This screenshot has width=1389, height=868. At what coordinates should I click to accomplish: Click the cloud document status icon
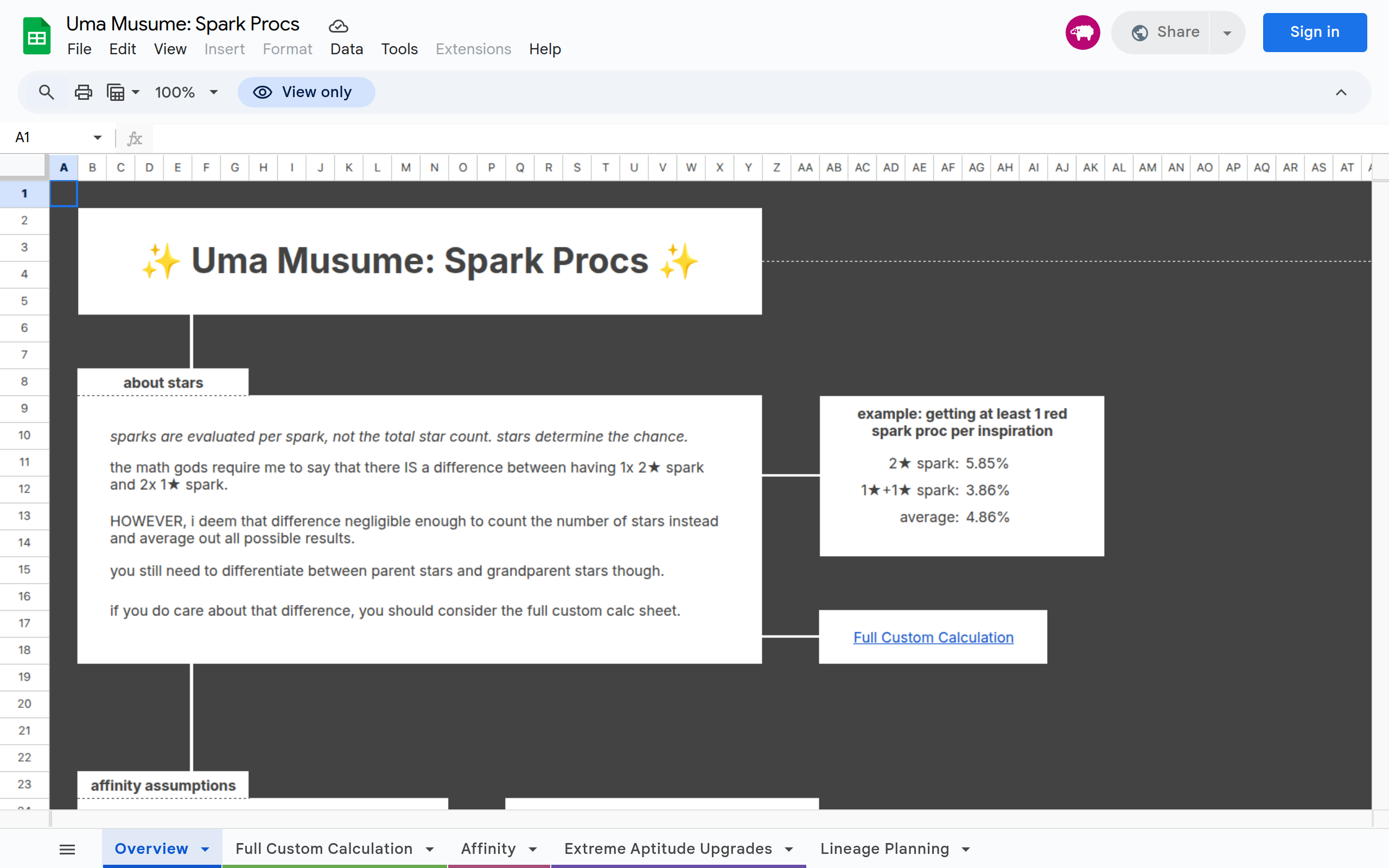coord(338,26)
